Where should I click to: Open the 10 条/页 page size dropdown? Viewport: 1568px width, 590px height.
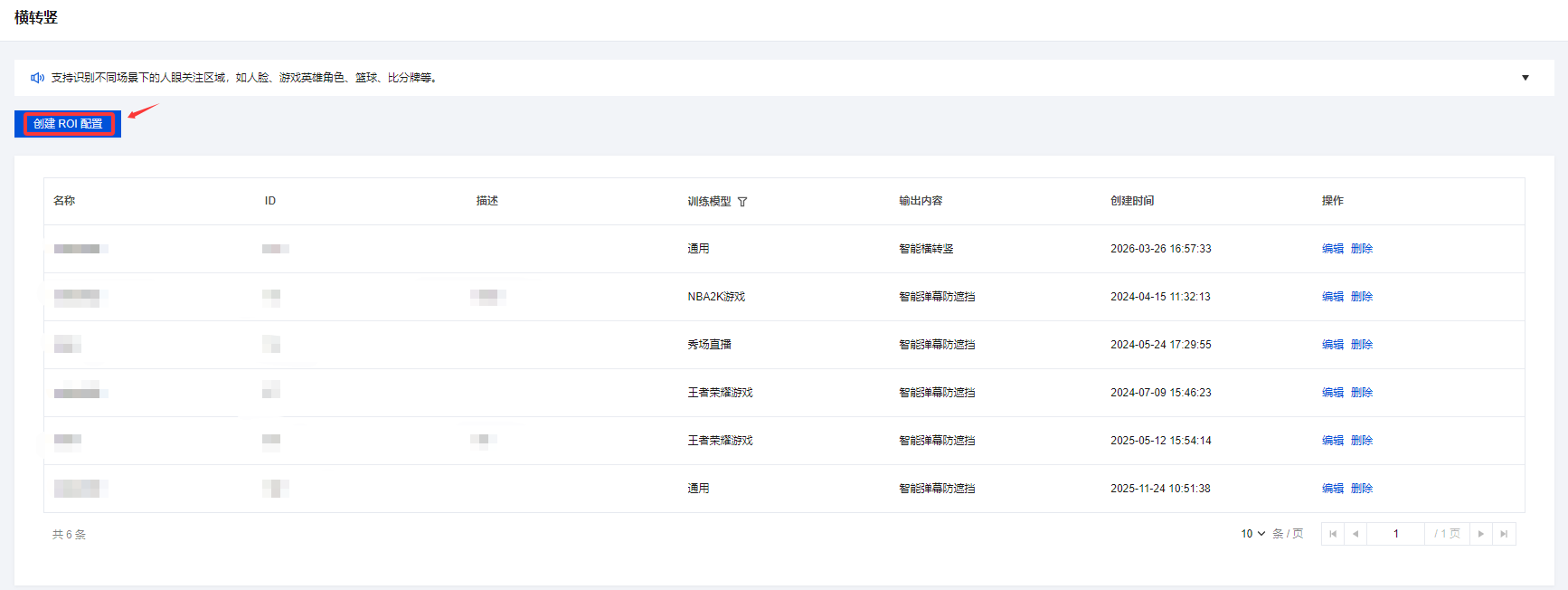click(1252, 534)
